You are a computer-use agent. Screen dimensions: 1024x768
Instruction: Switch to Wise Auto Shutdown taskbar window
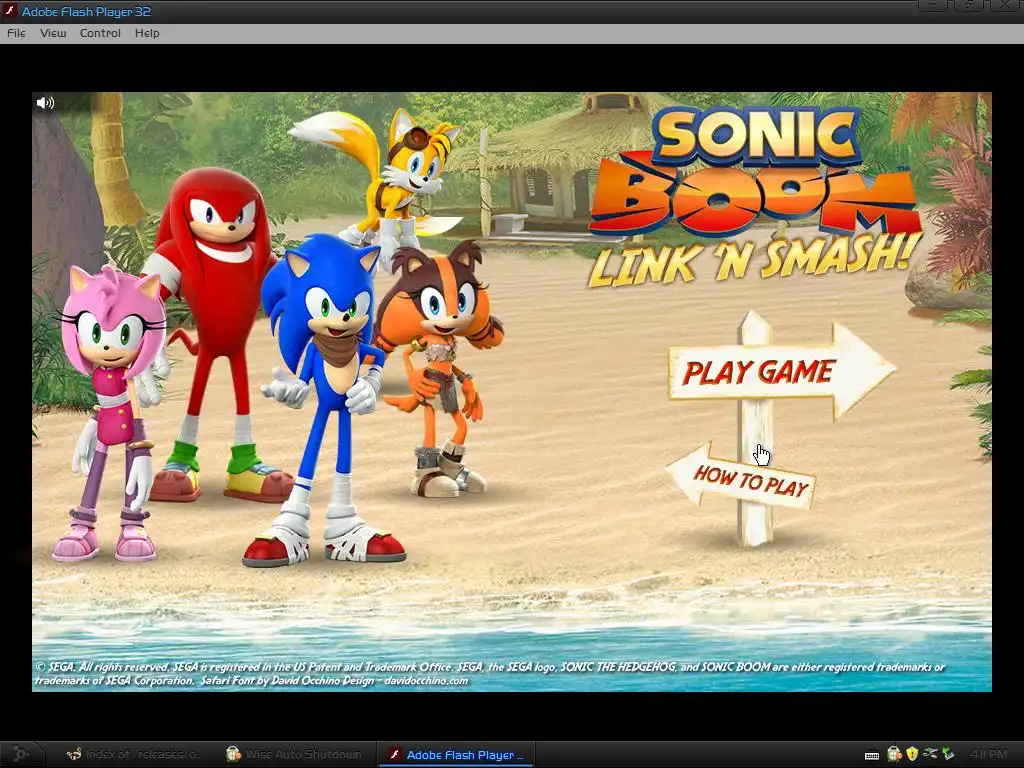[x=293, y=754]
